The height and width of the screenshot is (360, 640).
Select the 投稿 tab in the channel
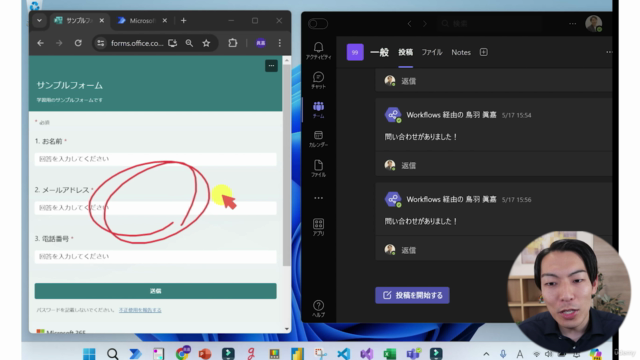pyautogui.click(x=406, y=52)
